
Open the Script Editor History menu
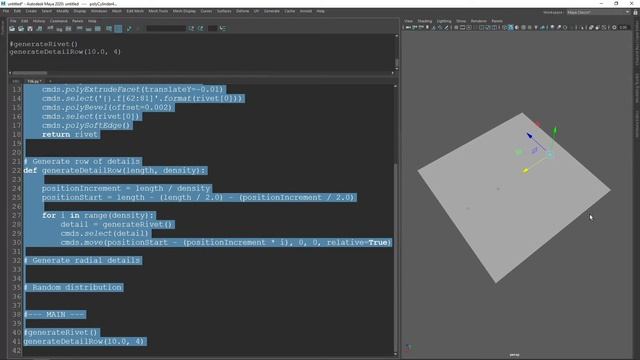tap(39, 21)
